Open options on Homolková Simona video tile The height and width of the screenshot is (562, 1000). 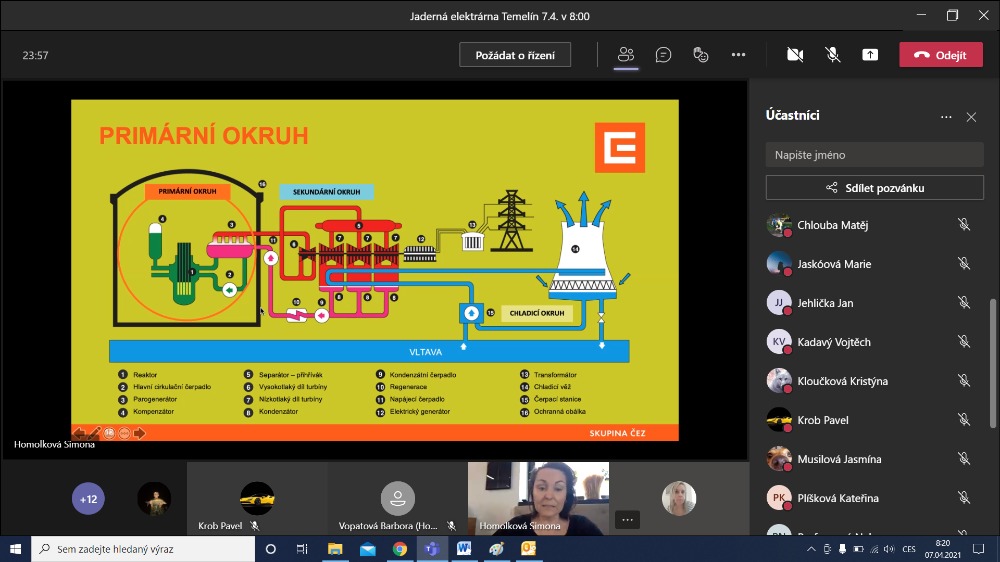[627, 519]
